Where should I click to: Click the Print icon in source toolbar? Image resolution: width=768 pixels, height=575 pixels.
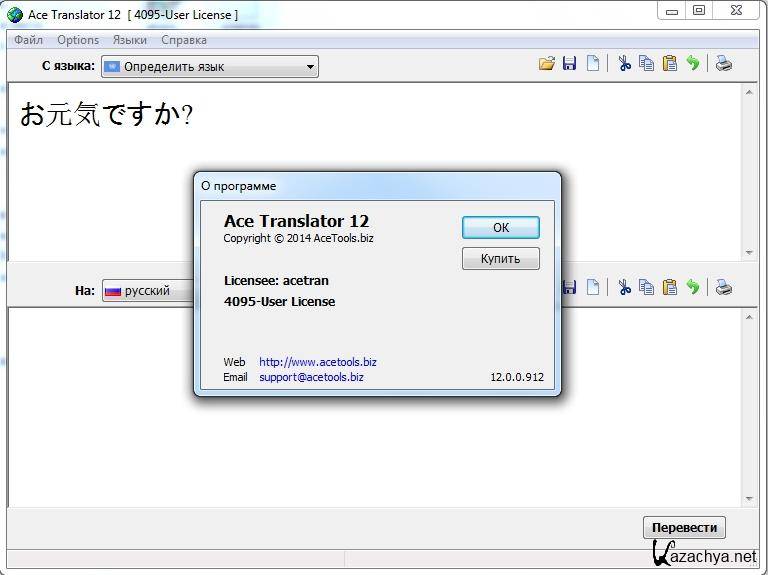coord(723,64)
